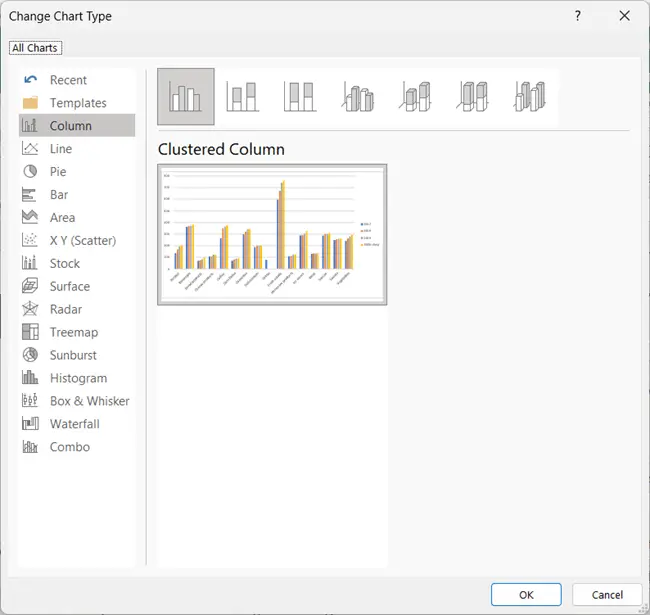This screenshot has height=615, width=650.
Task: Select the 3-D Stacked Column subtype icon
Action: (415, 97)
